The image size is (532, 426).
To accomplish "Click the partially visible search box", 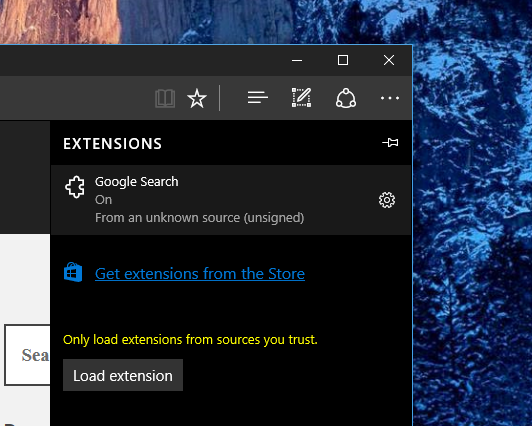I will pyautogui.click(x=27, y=355).
